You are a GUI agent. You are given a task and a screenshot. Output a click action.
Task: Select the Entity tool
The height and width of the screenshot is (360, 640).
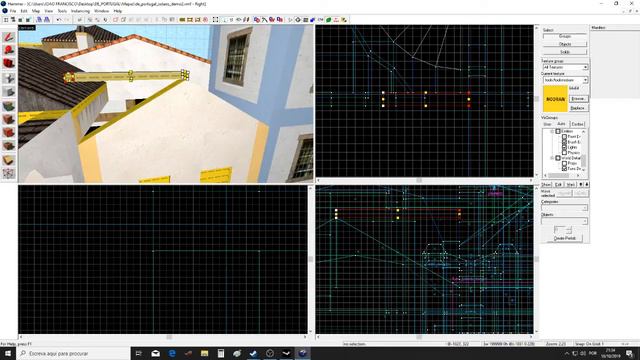coord(9,78)
